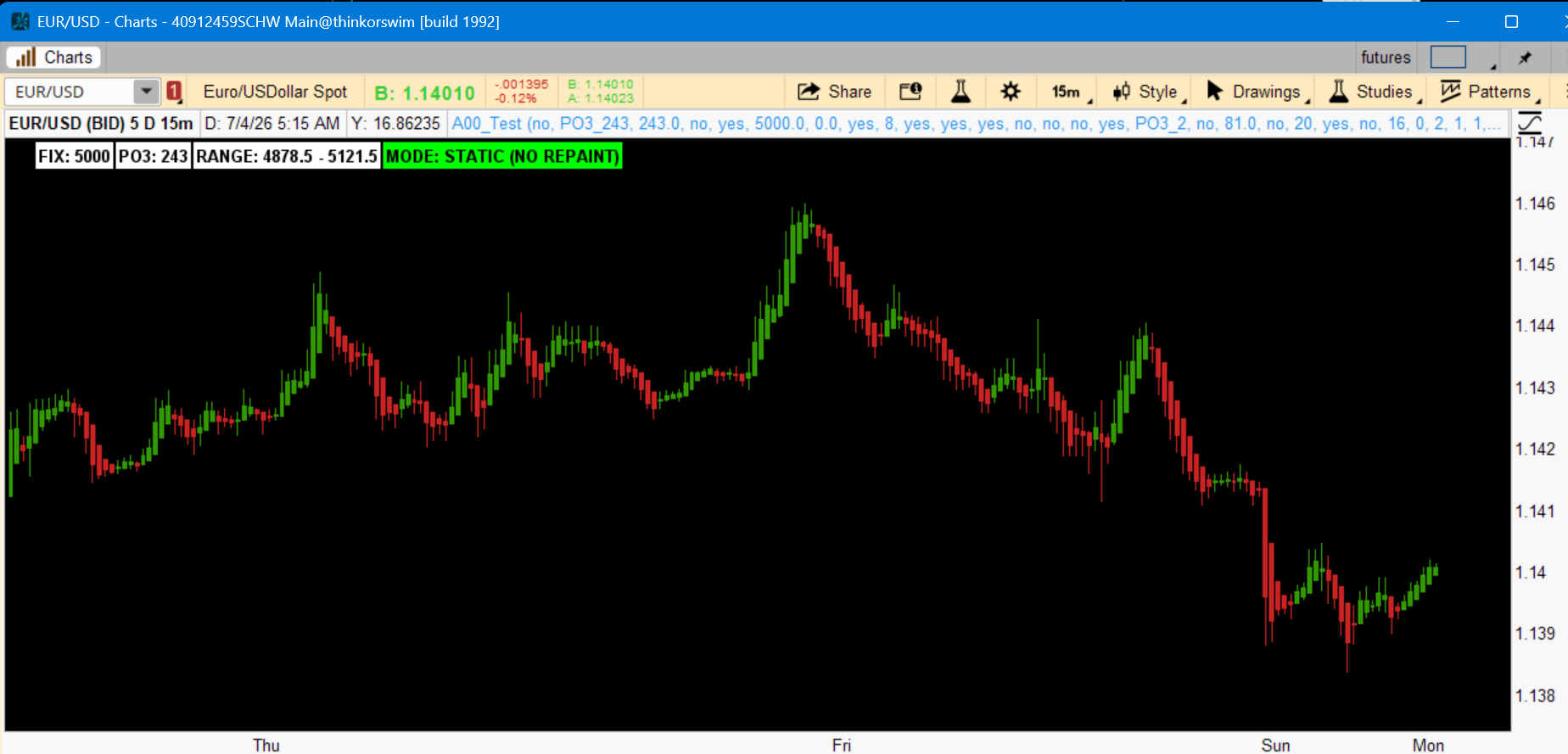Open the Patterns menu

pyautogui.click(x=1489, y=92)
